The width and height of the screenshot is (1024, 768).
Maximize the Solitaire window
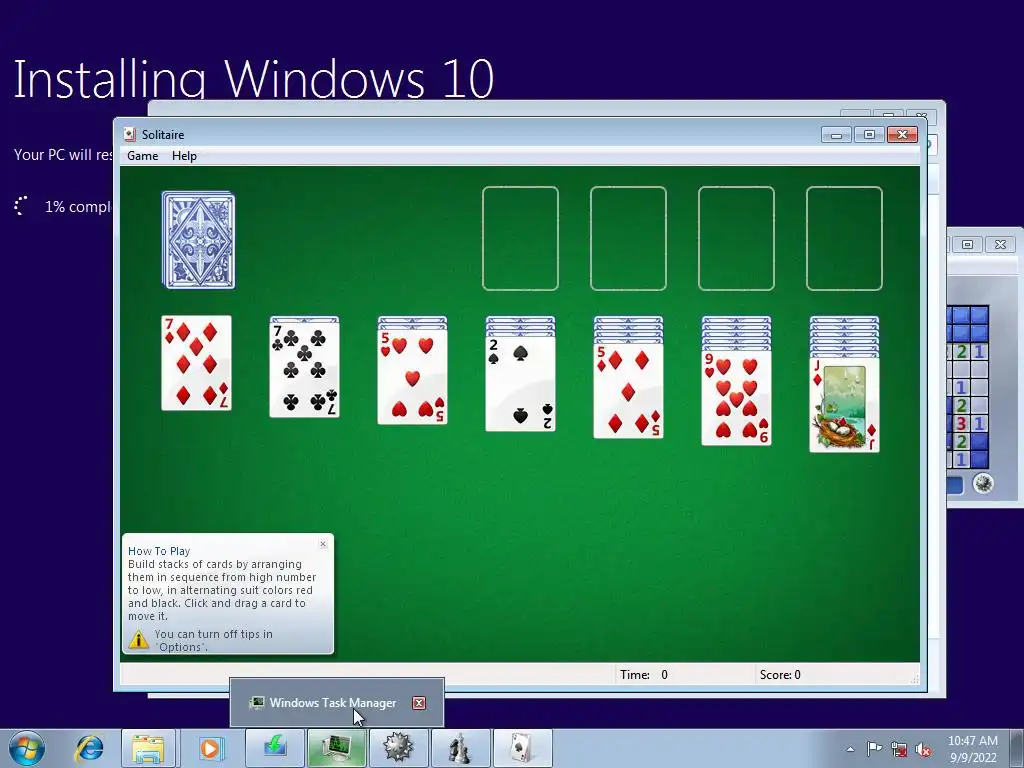[x=869, y=135]
